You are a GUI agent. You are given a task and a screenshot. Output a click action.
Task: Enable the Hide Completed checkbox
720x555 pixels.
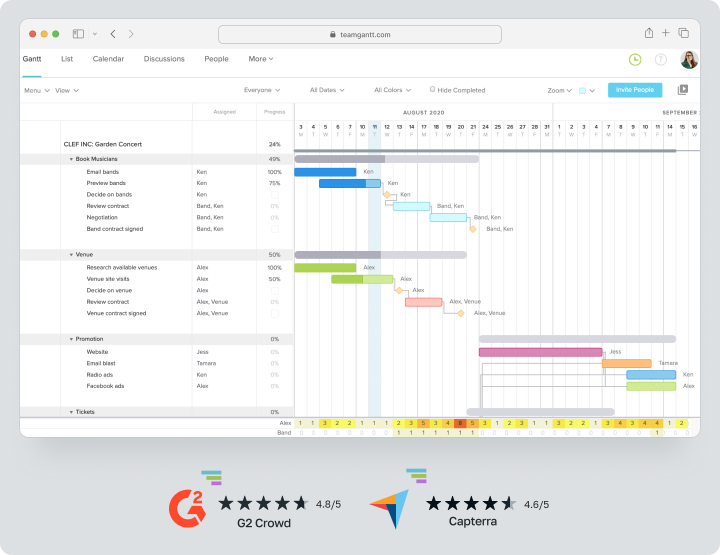pyautogui.click(x=433, y=90)
